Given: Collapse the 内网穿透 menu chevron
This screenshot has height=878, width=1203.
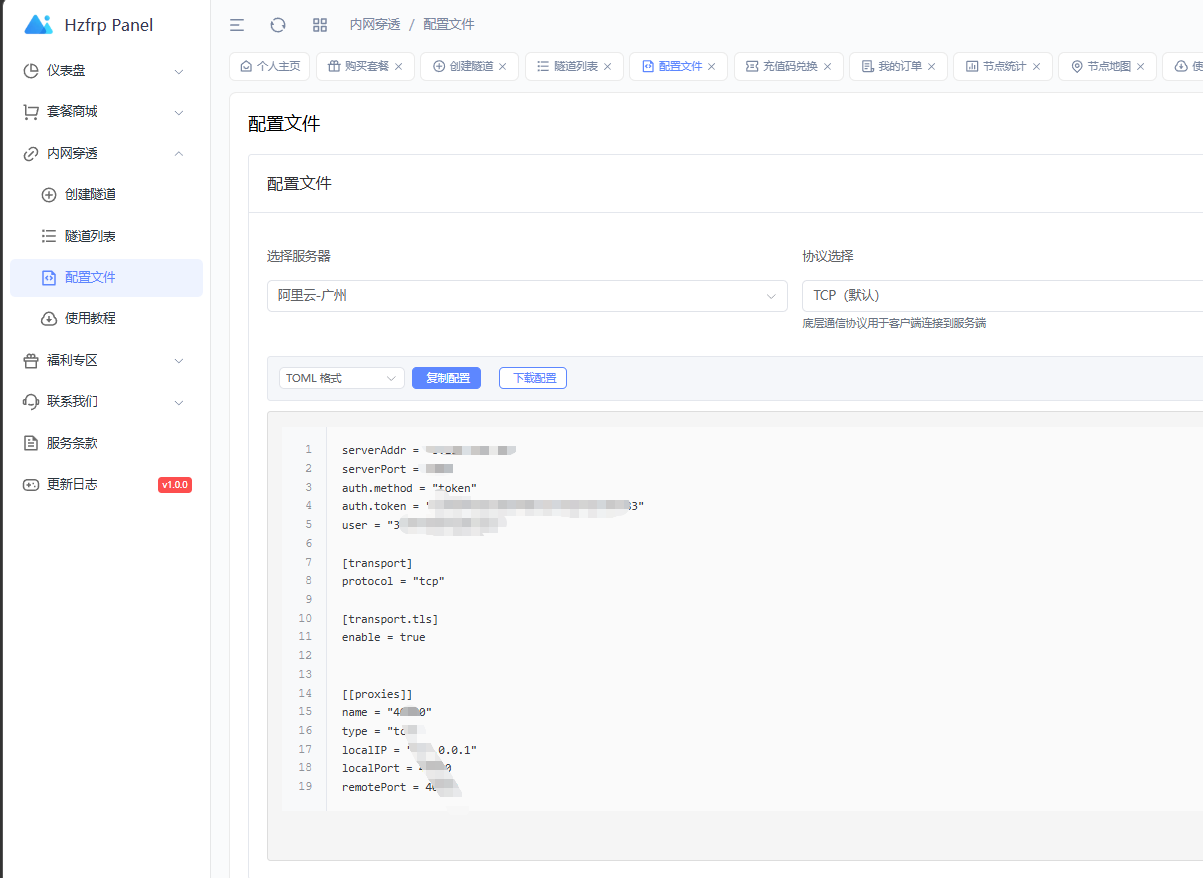Looking at the screenshot, I should pos(179,154).
